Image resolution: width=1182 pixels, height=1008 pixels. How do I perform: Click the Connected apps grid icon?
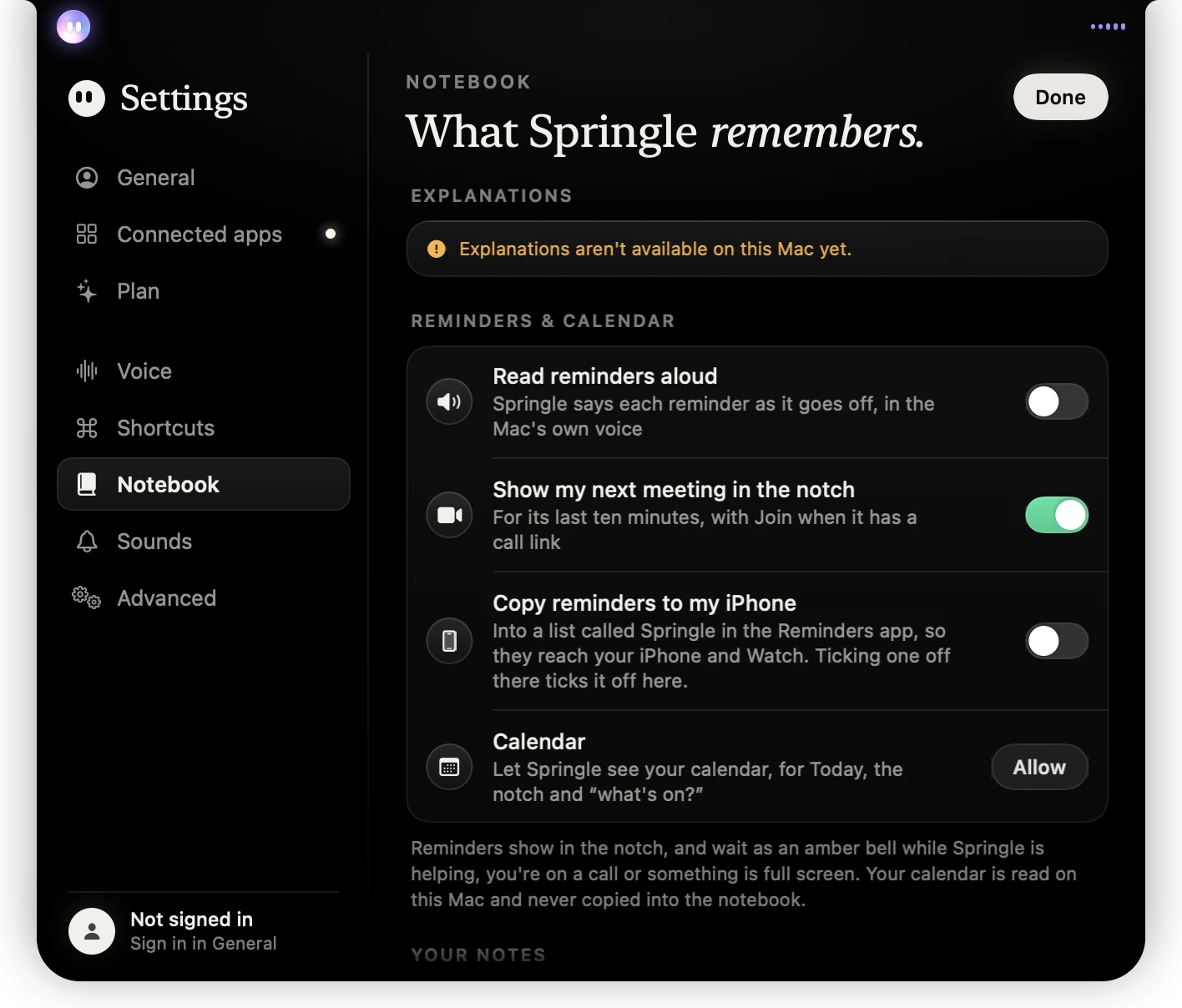(87, 234)
